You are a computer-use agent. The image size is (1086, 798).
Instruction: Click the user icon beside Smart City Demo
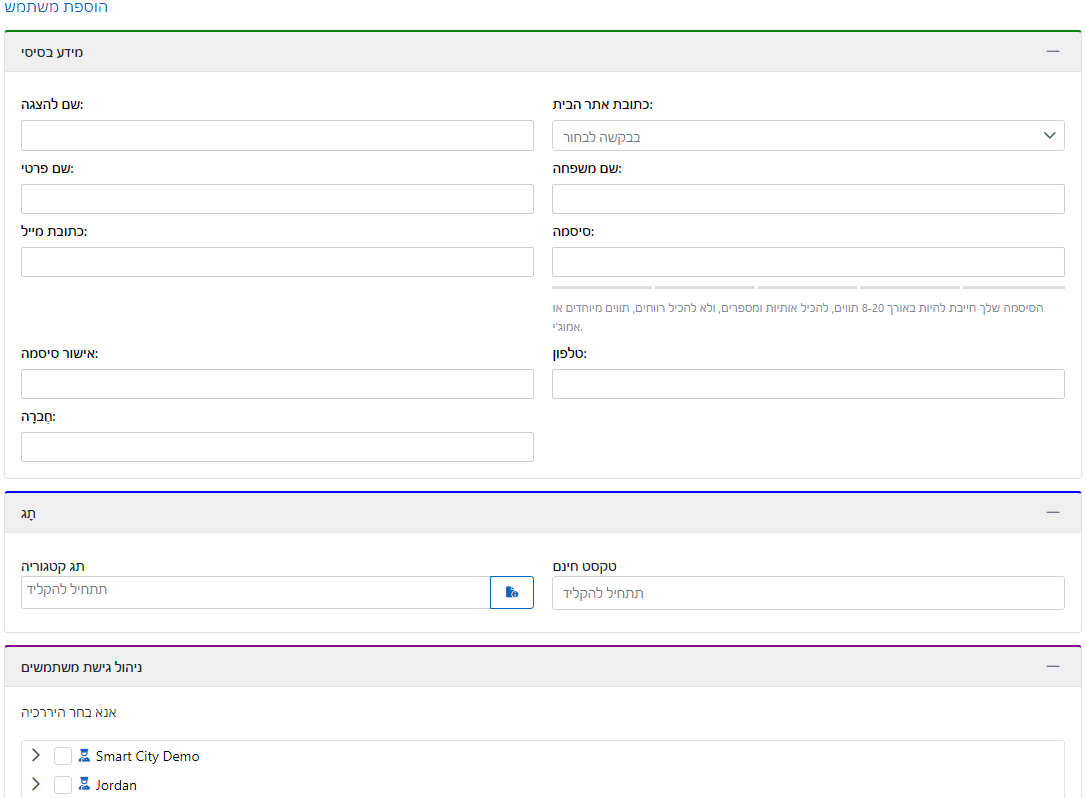tap(84, 756)
